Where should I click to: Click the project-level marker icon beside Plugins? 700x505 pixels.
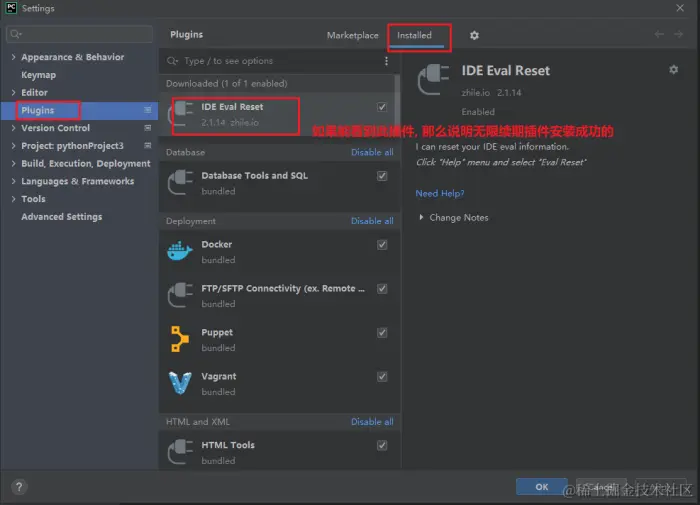pyautogui.click(x=148, y=110)
